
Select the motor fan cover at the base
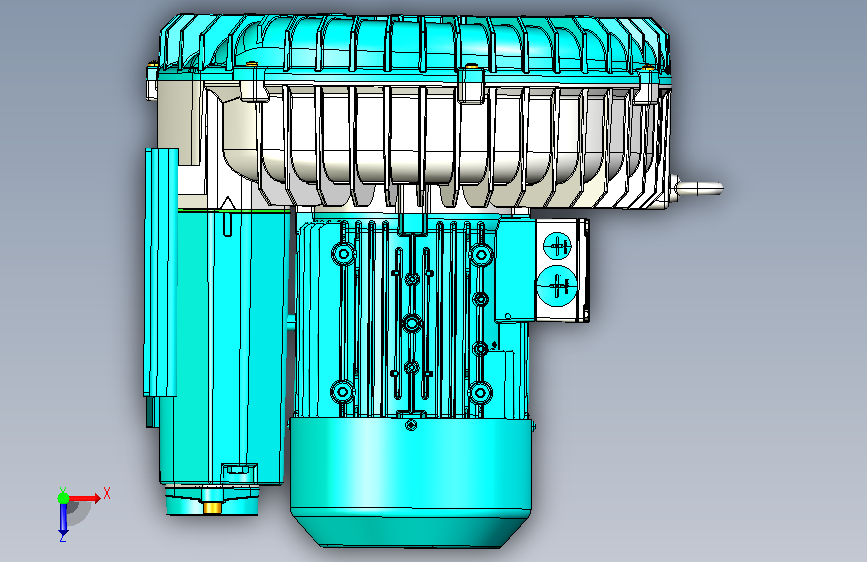tap(410, 482)
